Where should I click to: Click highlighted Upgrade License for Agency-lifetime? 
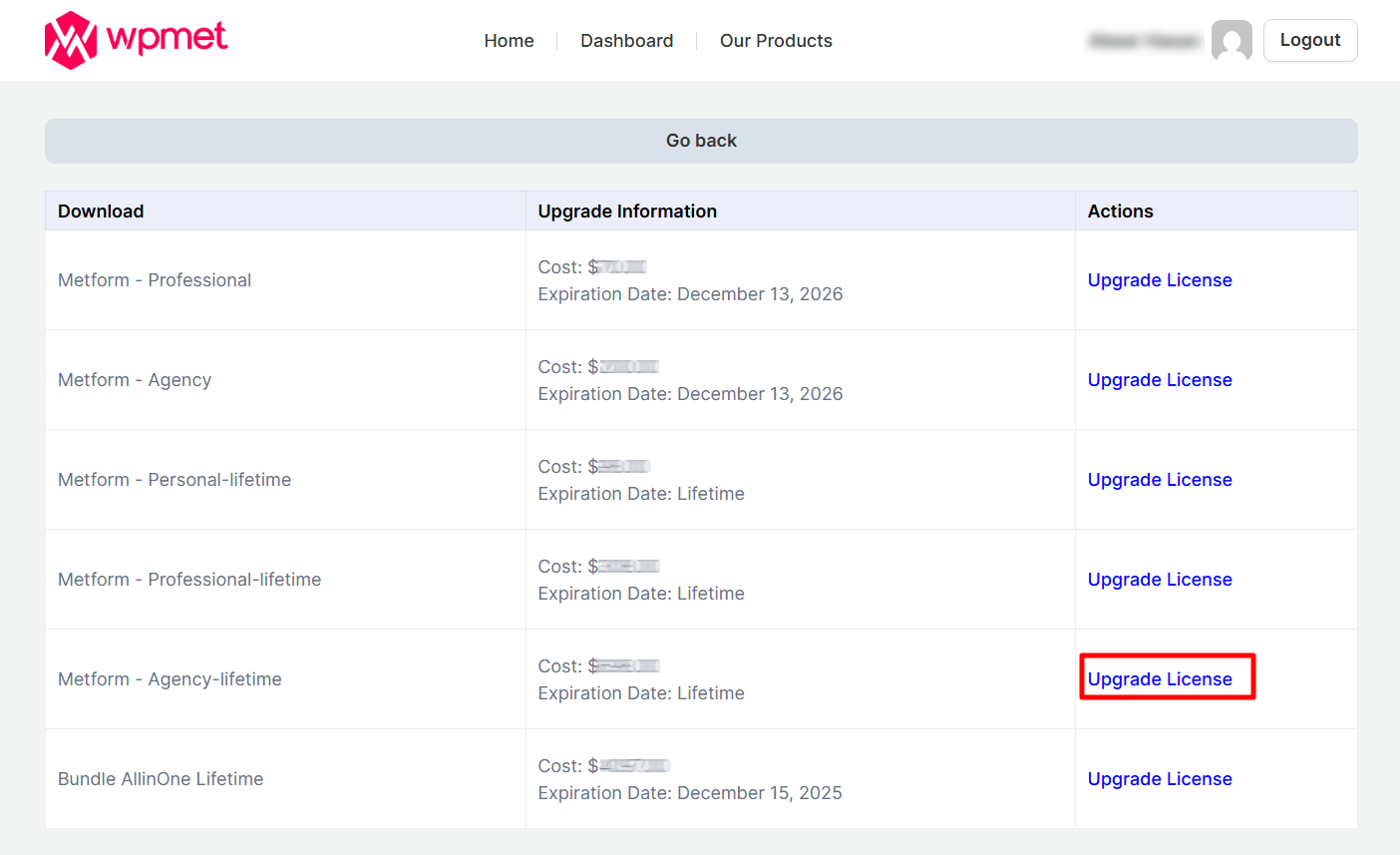[1160, 679]
